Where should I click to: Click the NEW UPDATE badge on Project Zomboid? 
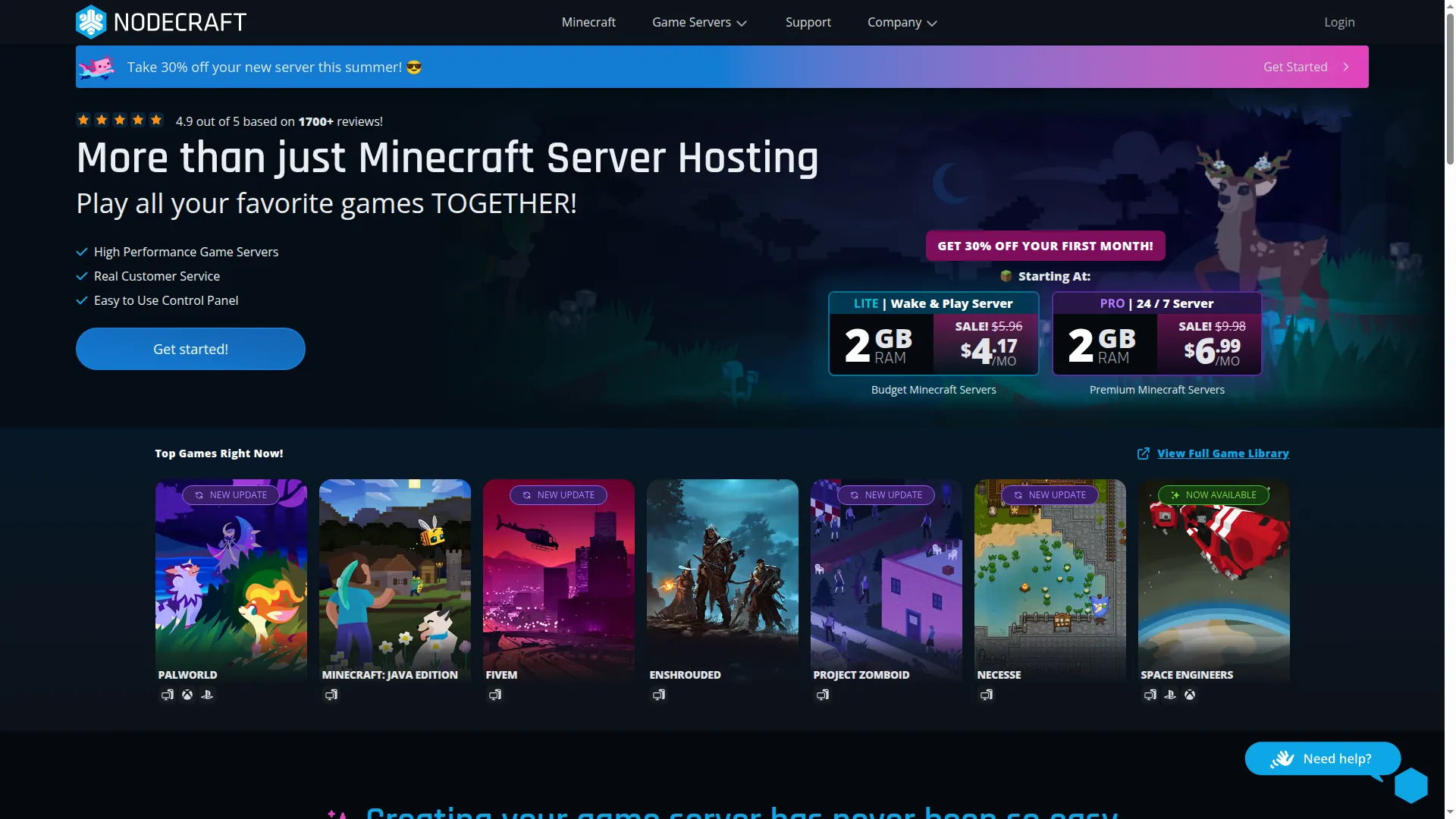[x=886, y=495]
